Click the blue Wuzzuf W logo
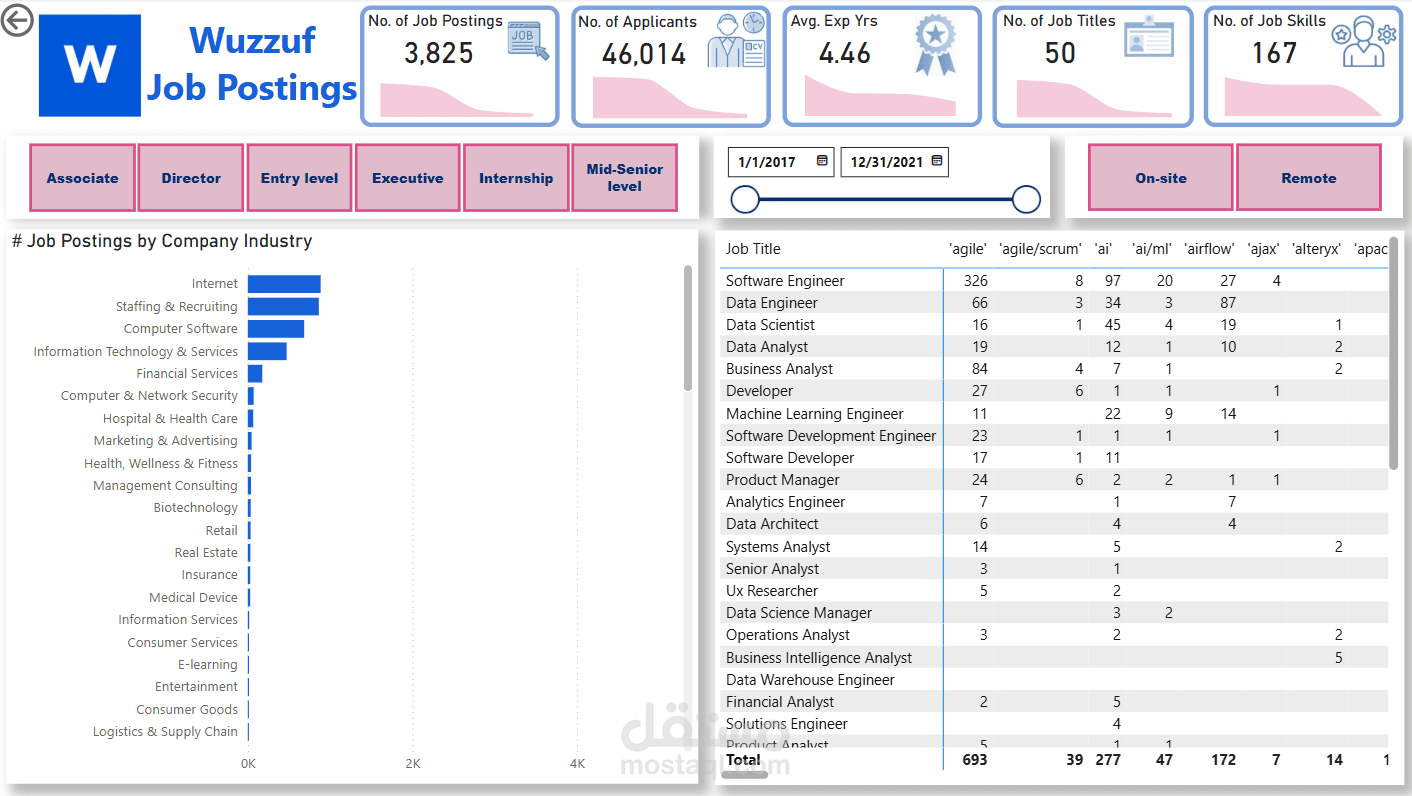1412x796 pixels. 90,65
